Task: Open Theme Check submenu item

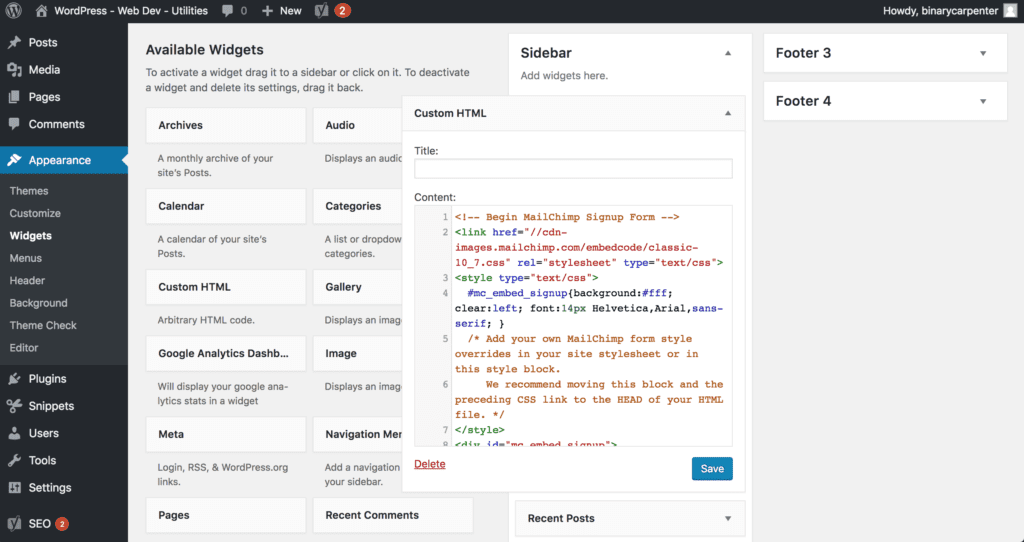Action: tap(42, 325)
